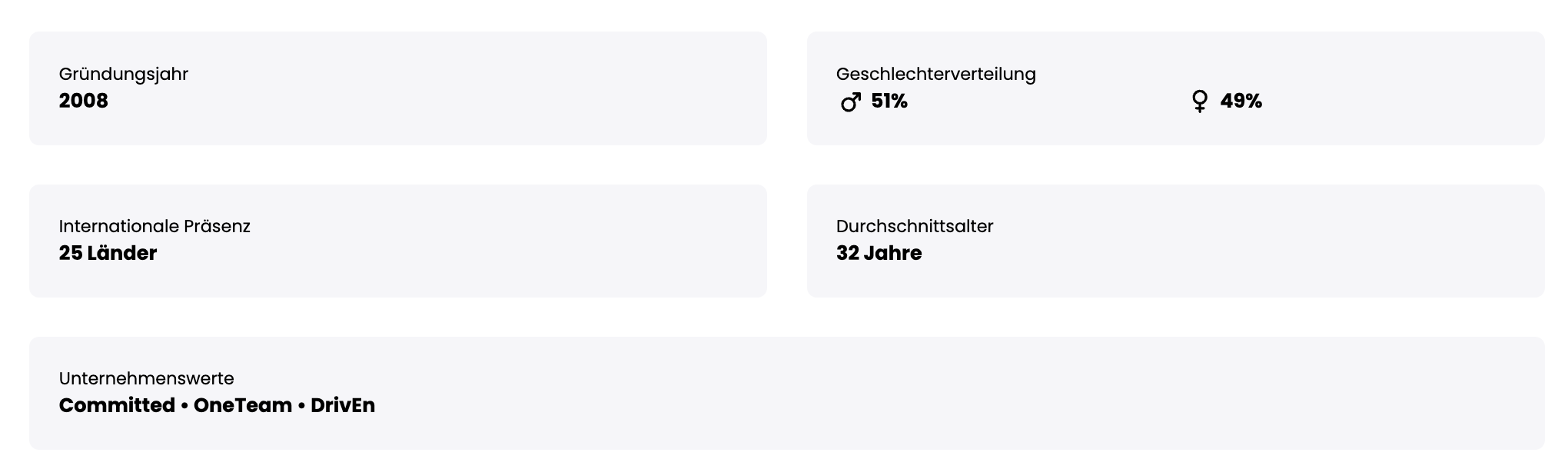
Task: Click the Gründungsjahr label text
Action: 124,74
